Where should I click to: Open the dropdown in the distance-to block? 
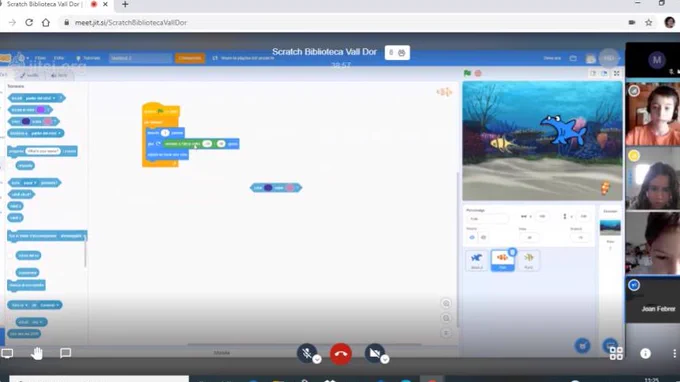(x=59, y=133)
